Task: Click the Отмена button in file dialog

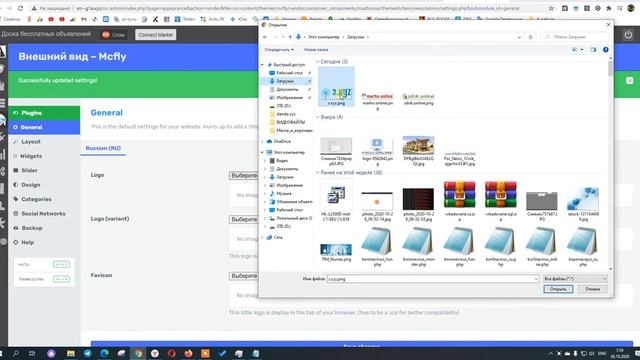Action: [593, 289]
